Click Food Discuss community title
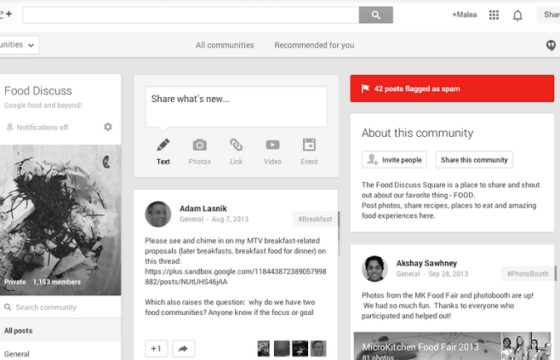Screen dimensions: 560x360 click(x=38, y=91)
